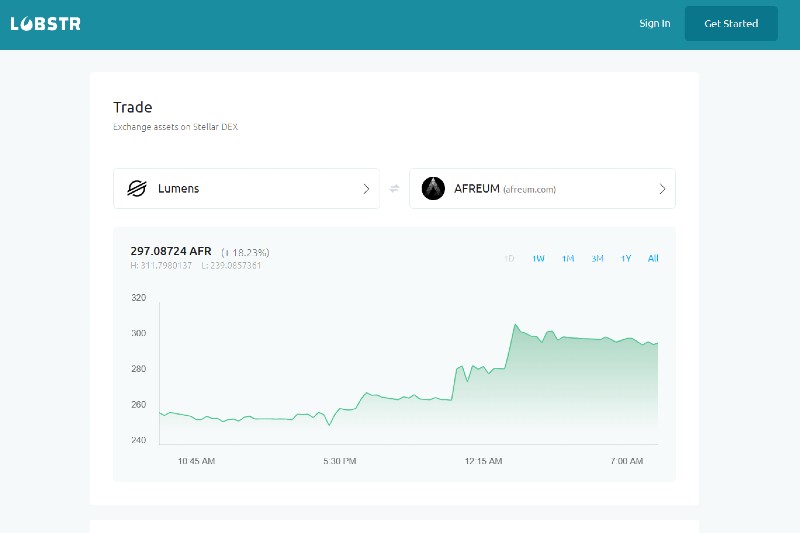Click the 18.23% change percentage
This screenshot has height=533, width=800.
[245, 252]
